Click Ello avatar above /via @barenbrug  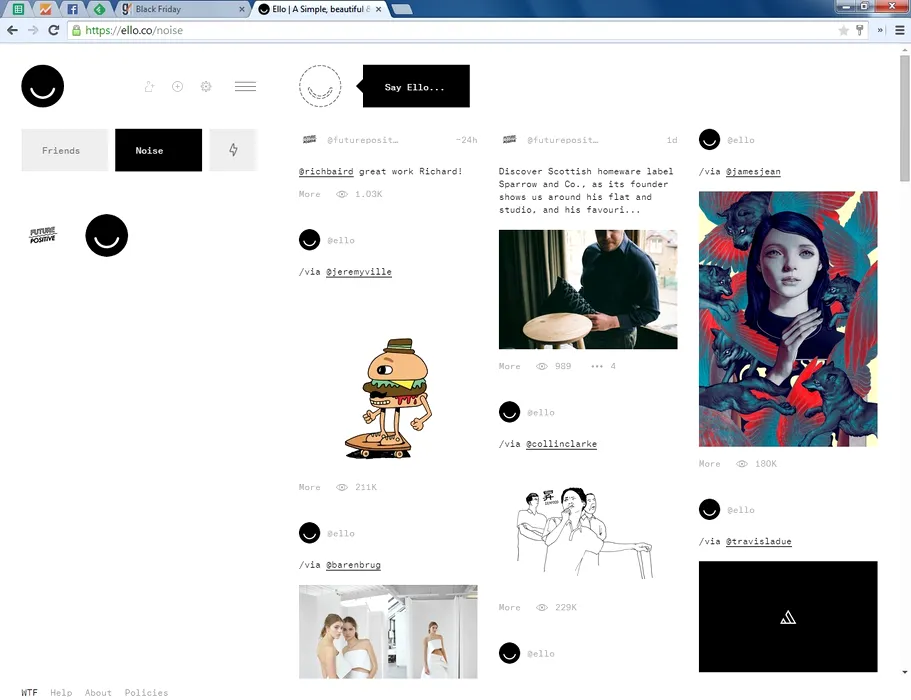[x=309, y=533]
